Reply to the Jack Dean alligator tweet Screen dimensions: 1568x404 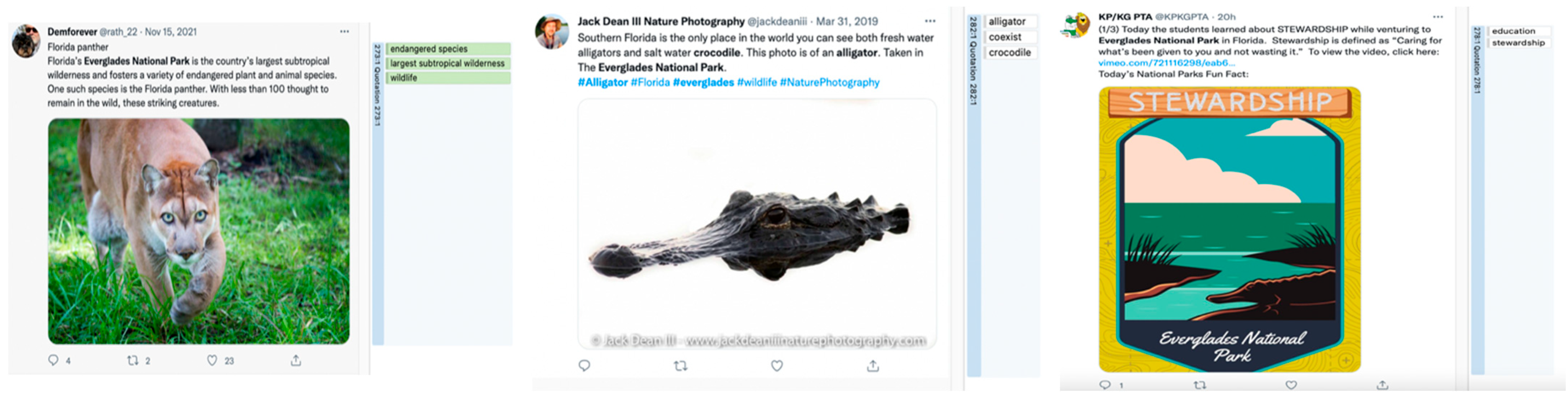click(584, 366)
